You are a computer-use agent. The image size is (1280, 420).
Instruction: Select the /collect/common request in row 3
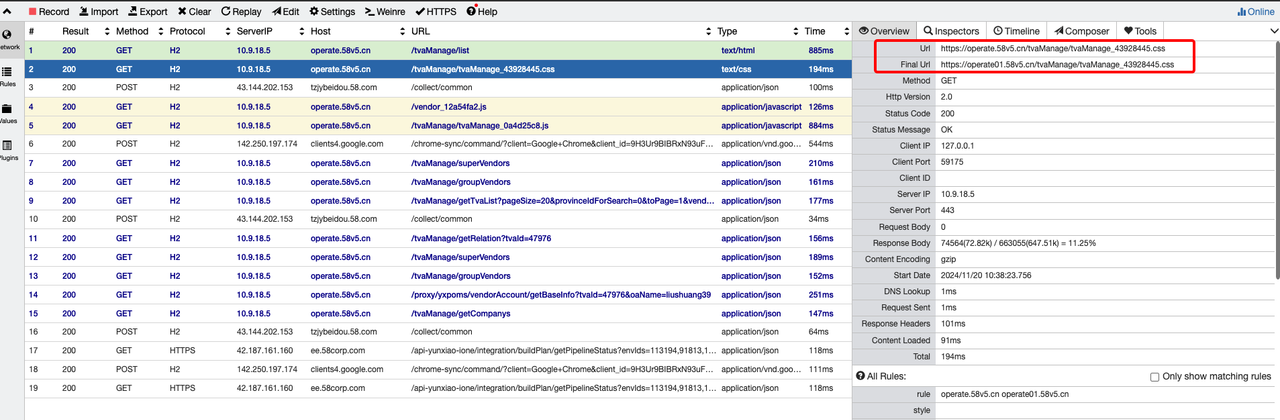point(437,87)
